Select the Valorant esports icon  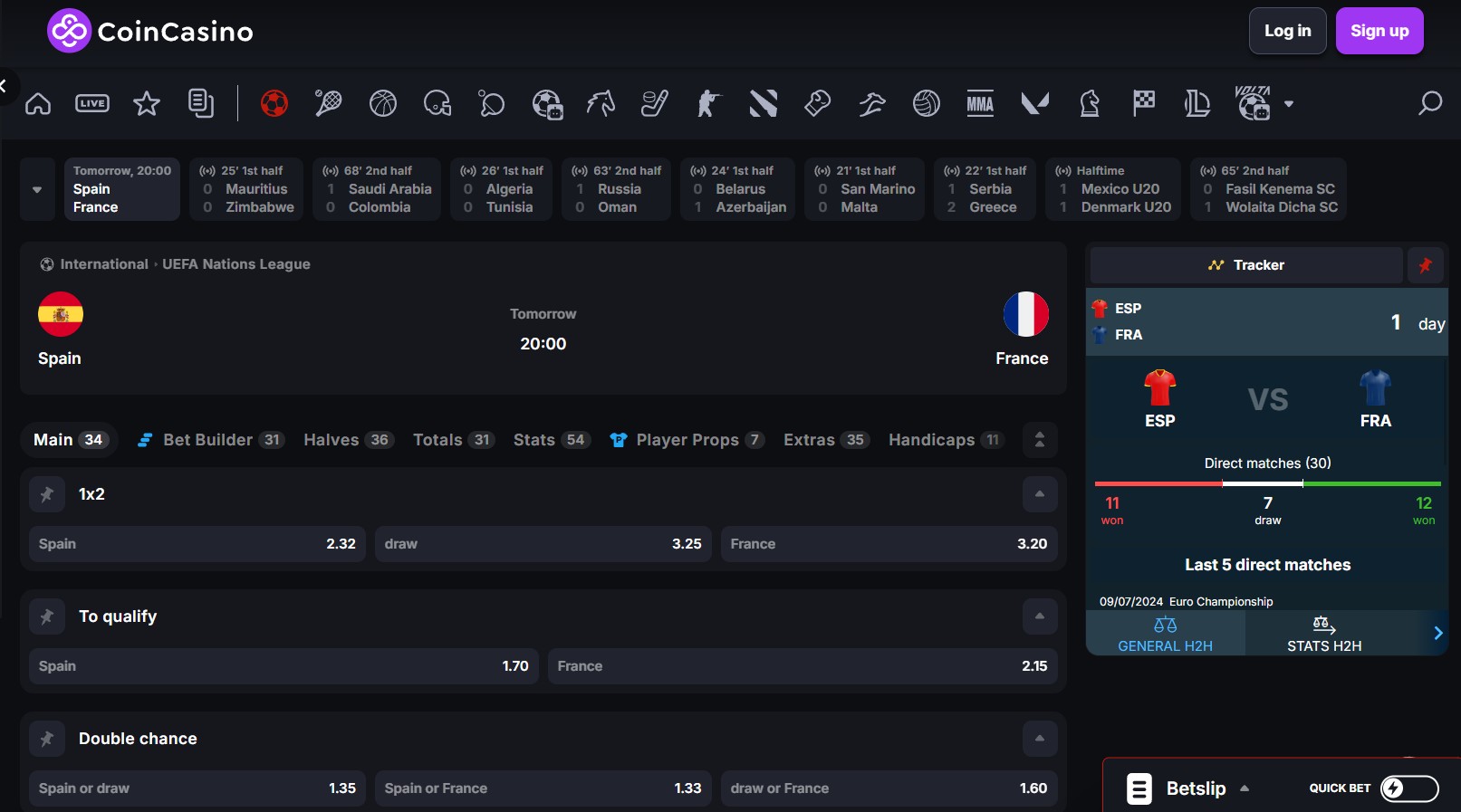pos(1035,103)
